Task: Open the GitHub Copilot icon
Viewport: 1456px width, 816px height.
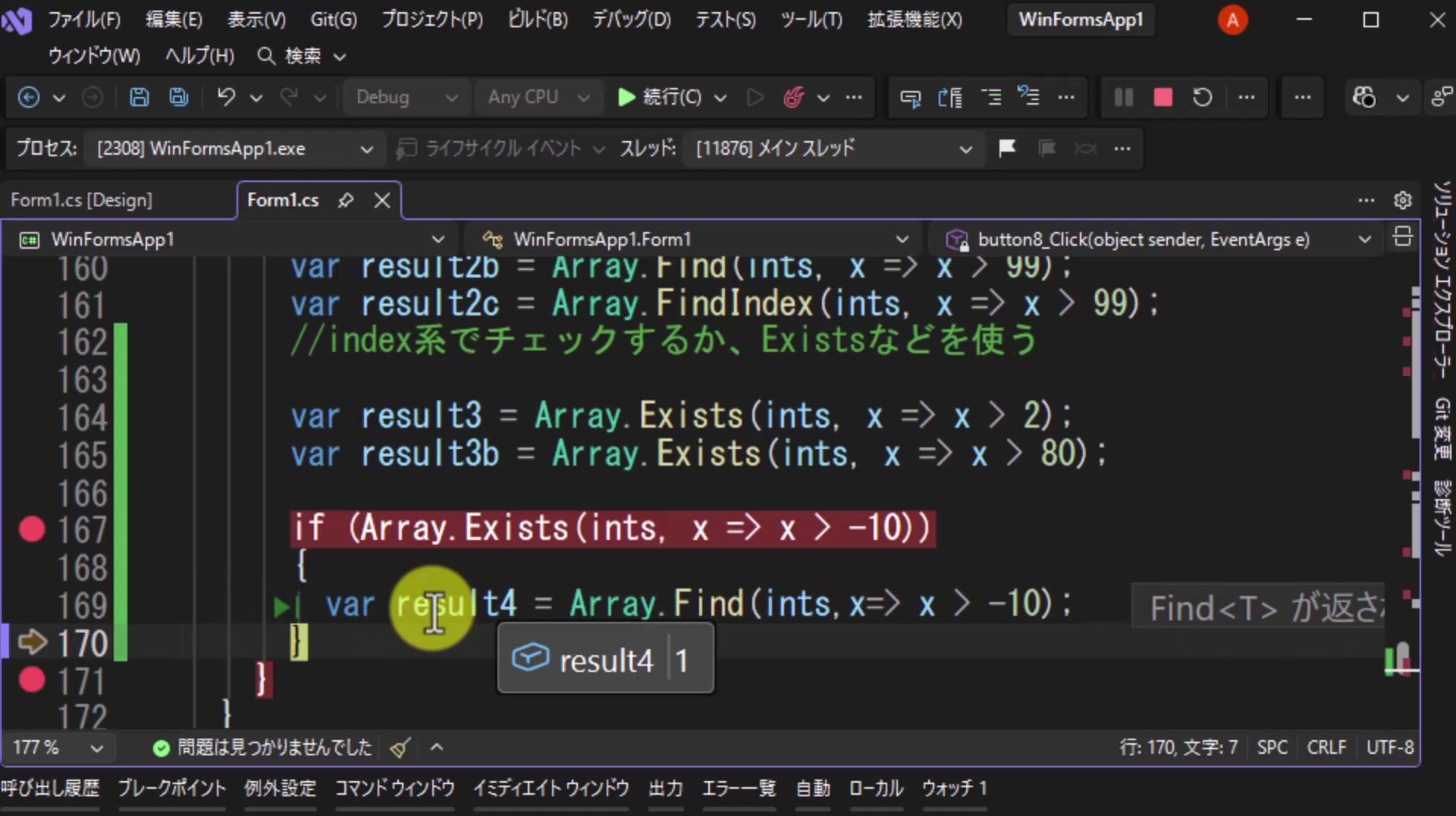Action: click(x=1363, y=97)
